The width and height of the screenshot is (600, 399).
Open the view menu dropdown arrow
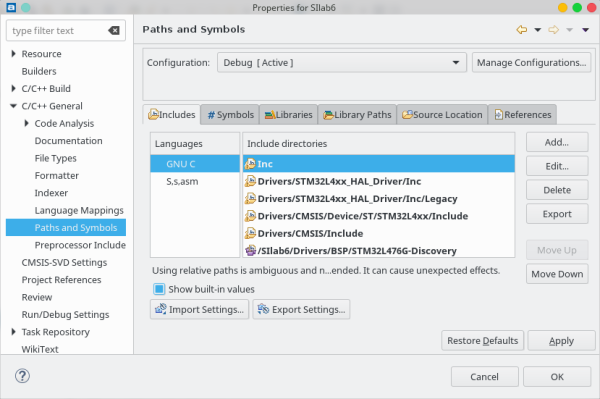tap(585, 30)
